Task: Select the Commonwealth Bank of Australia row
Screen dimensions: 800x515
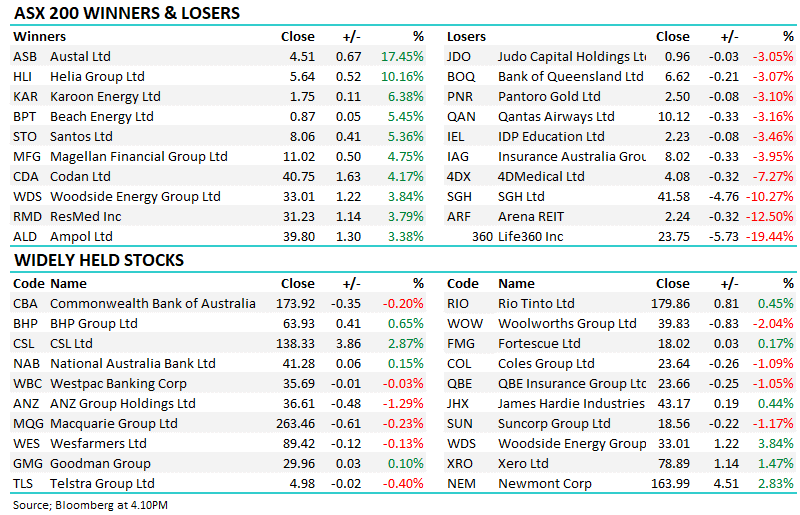Action: click(x=218, y=303)
